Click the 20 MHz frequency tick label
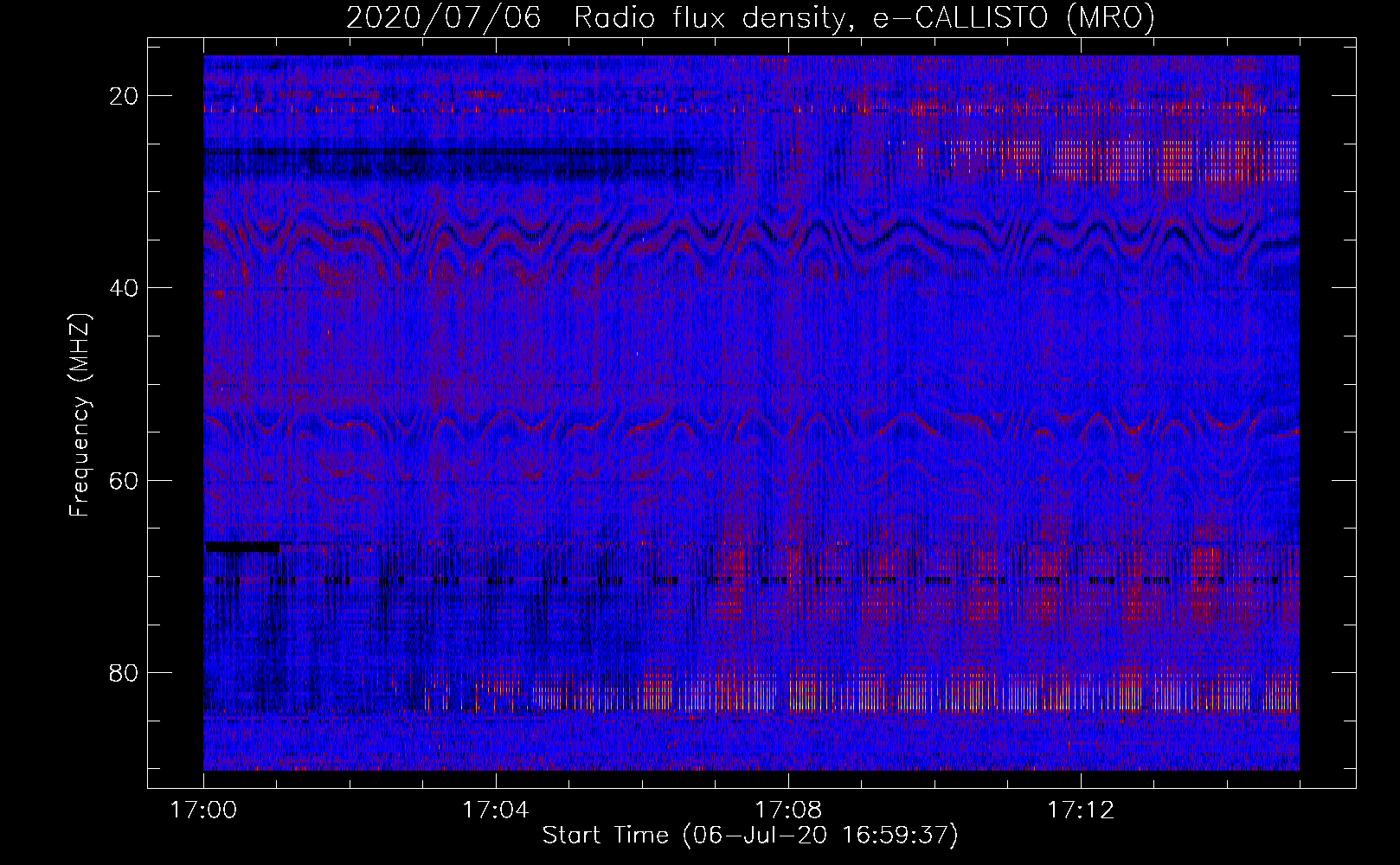The height and width of the screenshot is (865, 1400). (x=124, y=96)
